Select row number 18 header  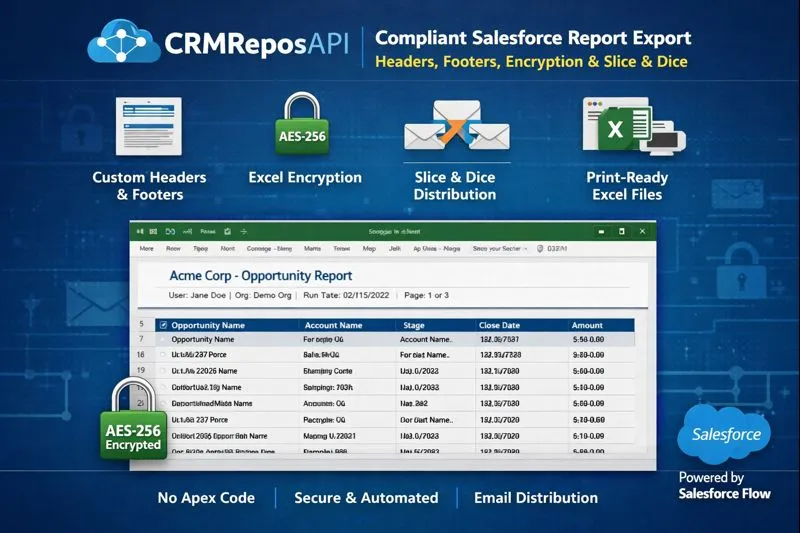141,354
